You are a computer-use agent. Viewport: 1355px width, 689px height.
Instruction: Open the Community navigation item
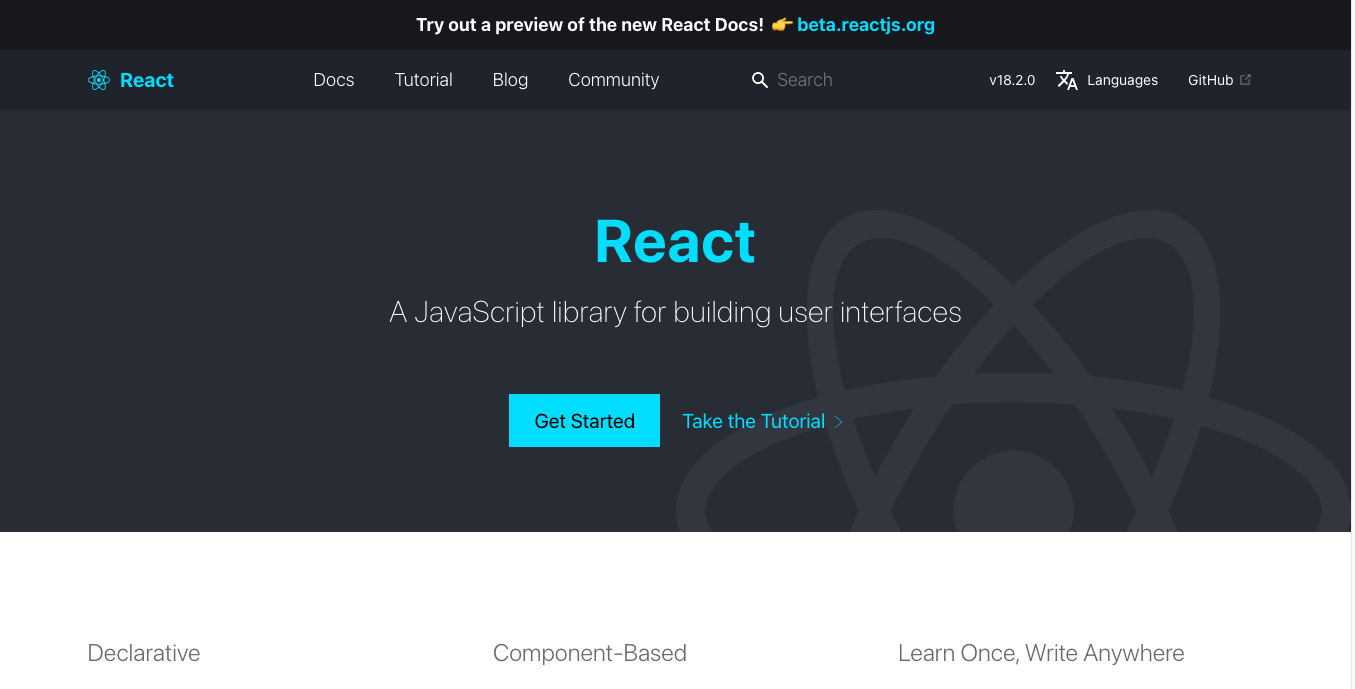coord(613,80)
